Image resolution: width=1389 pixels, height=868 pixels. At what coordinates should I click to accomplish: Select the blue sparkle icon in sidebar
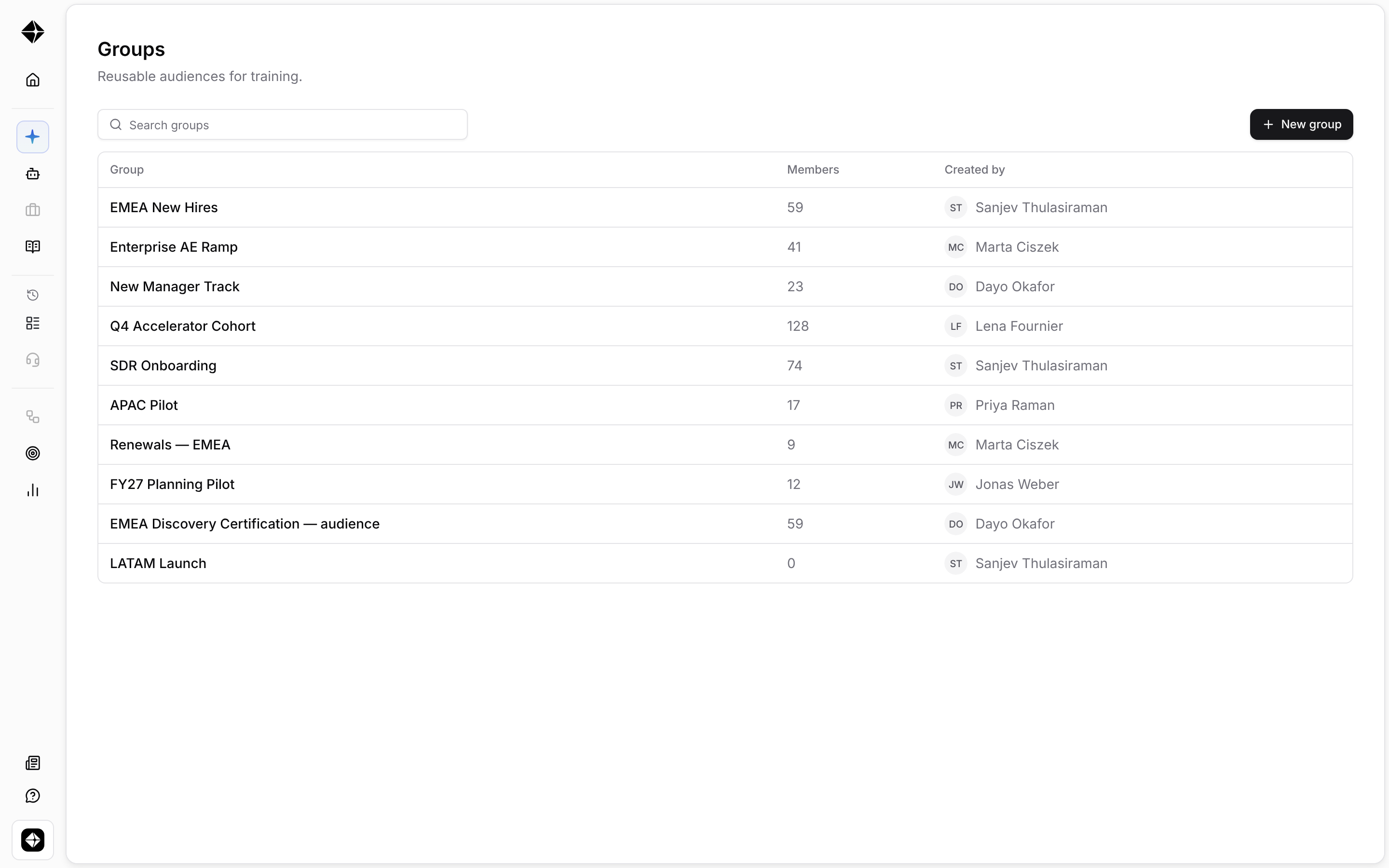point(33,136)
